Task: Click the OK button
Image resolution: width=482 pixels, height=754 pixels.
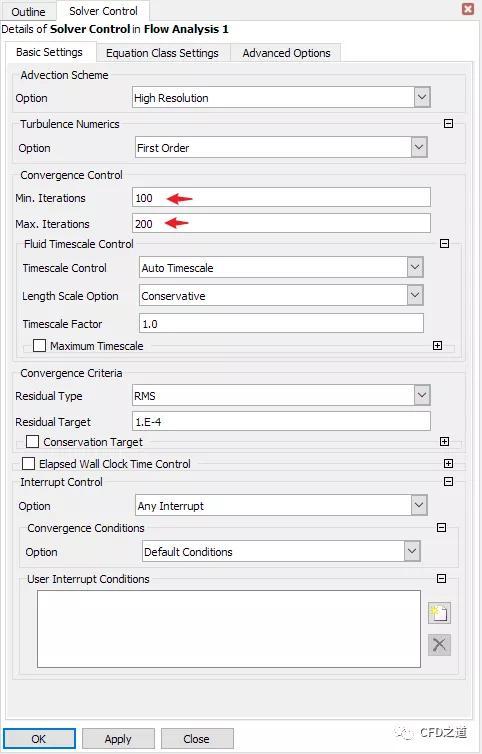Action: (39, 739)
